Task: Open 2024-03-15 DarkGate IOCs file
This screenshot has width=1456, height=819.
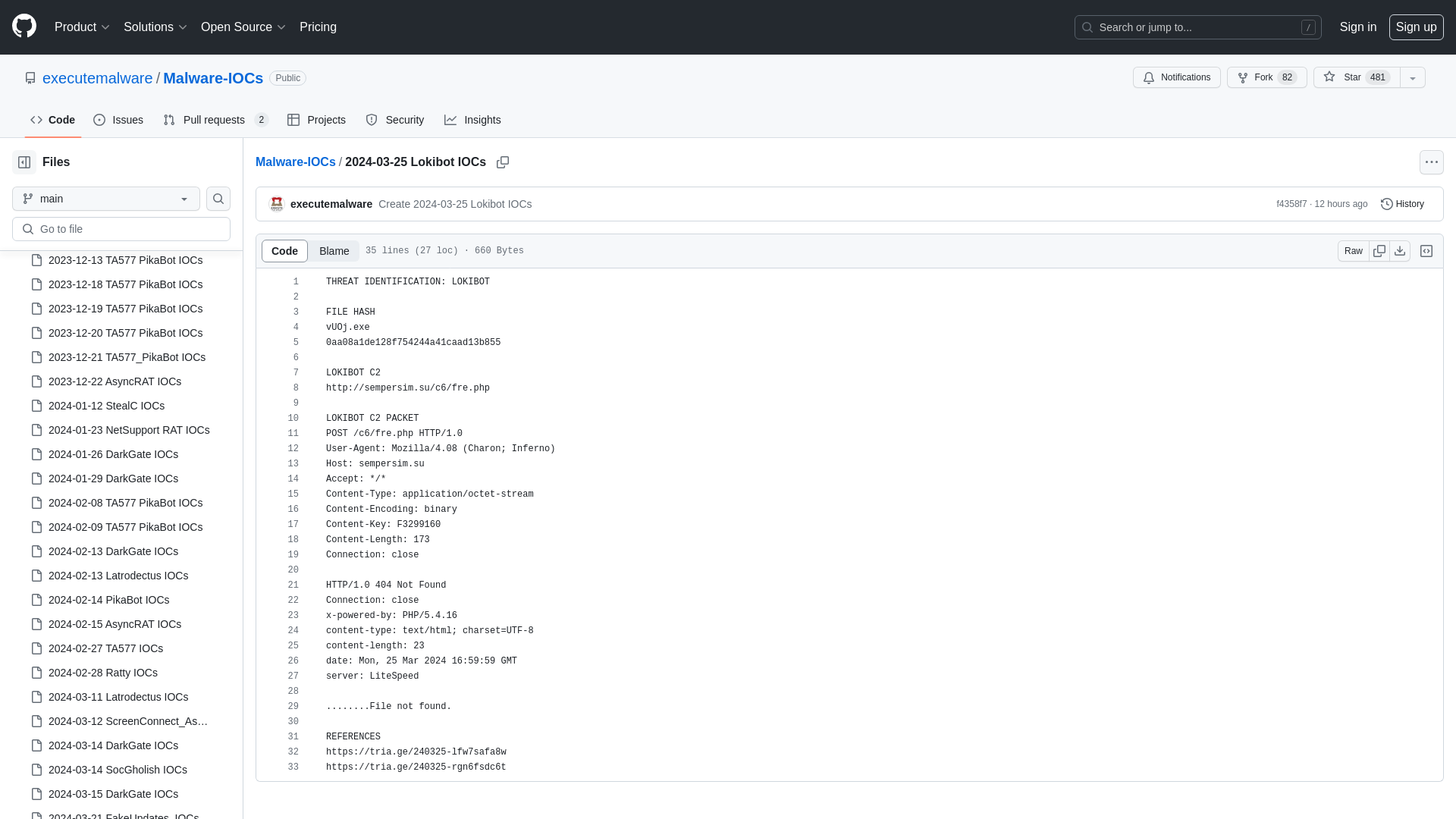Action: coord(113,794)
